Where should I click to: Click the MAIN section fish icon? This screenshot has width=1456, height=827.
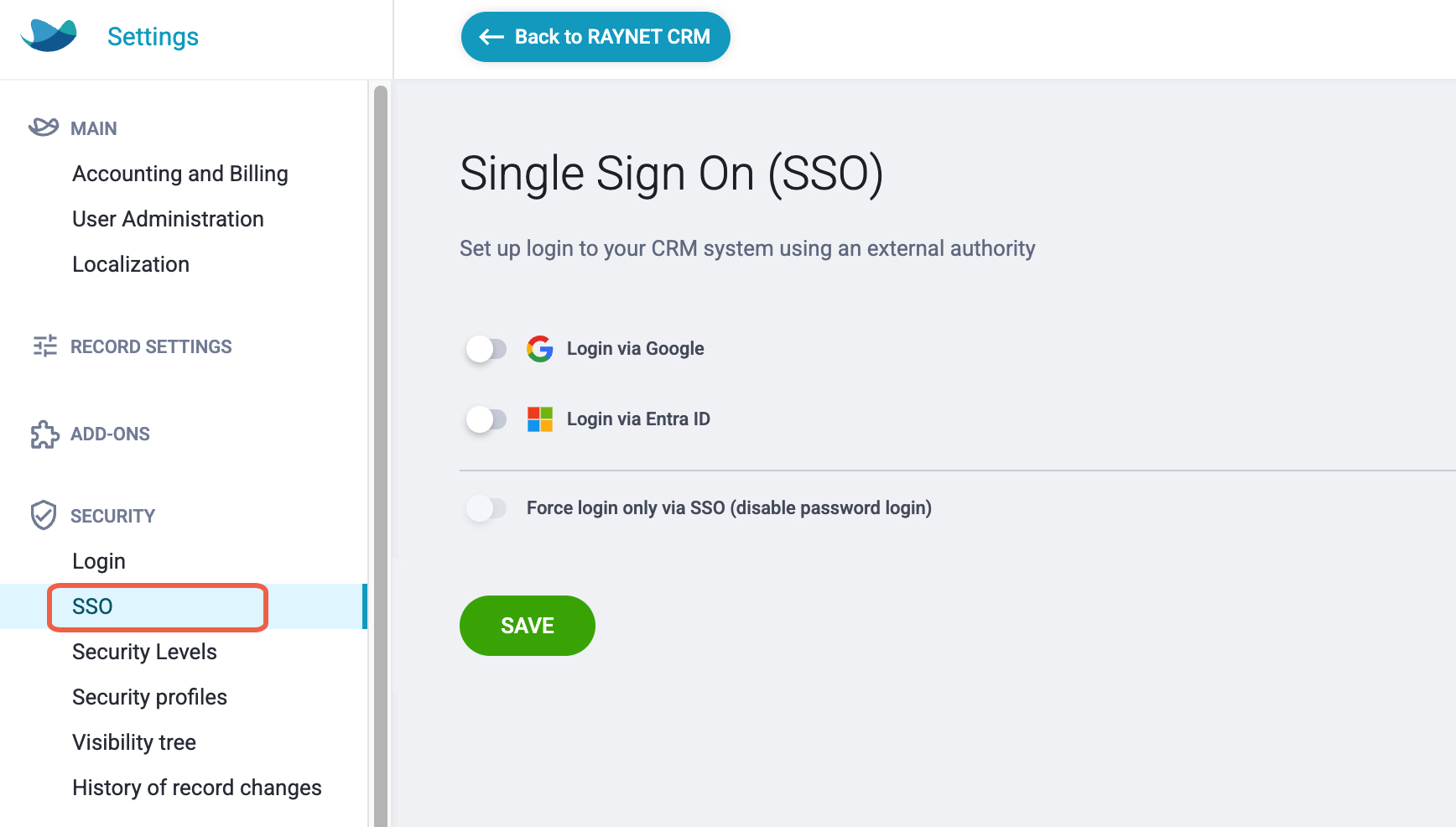tap(44, 127)
